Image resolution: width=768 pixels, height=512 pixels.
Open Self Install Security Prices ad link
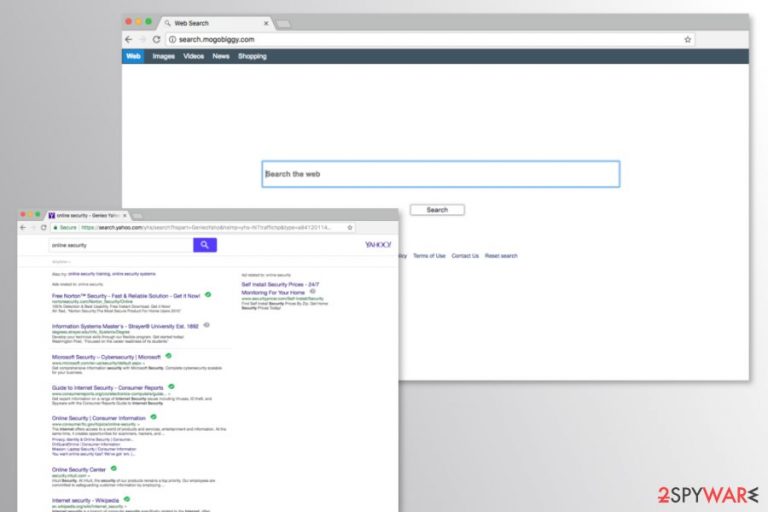tap(280, 288)
